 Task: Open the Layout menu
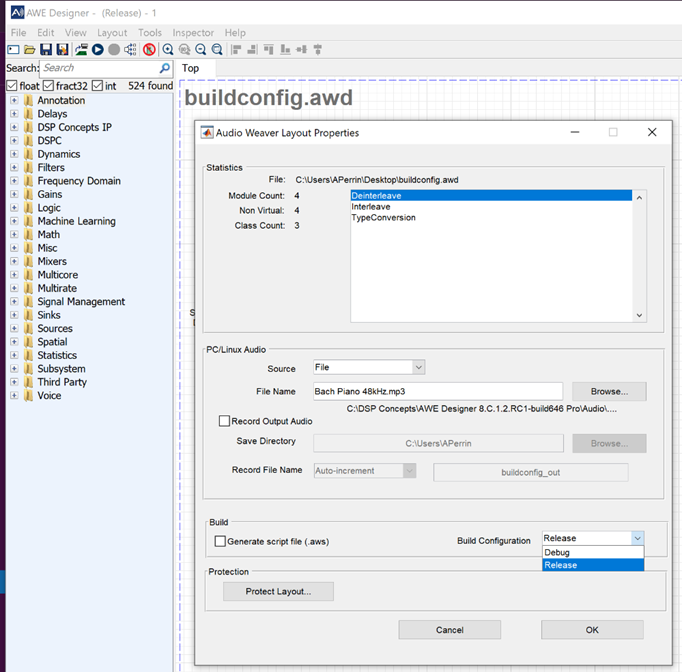coord(112,33)
